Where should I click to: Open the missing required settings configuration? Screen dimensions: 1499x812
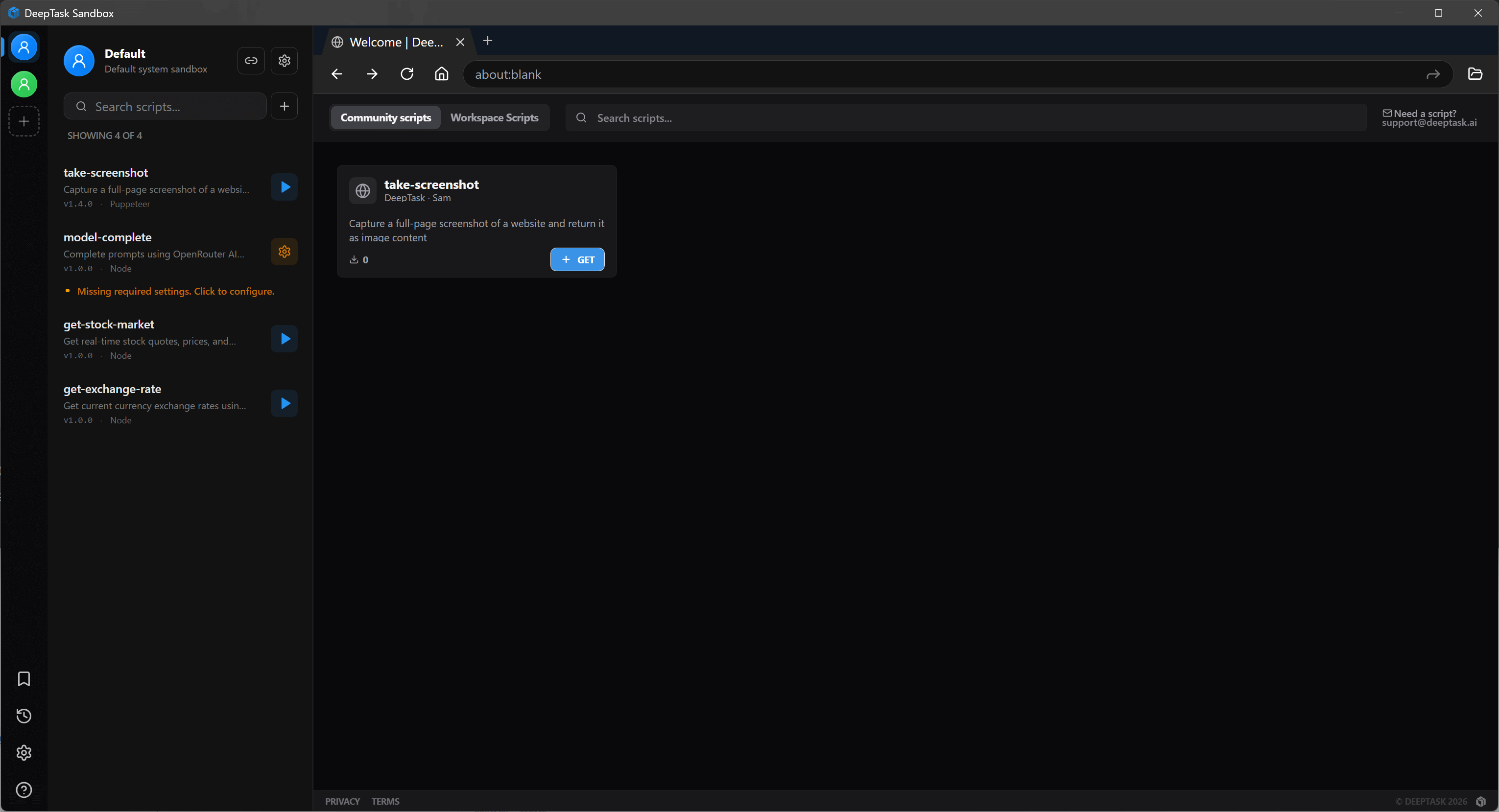[176, 291]
